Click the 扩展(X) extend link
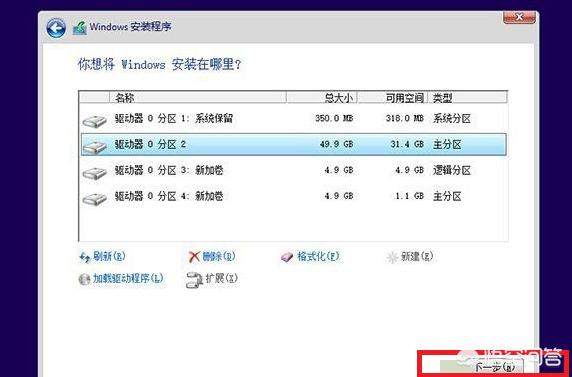This screenshot has width=572, height=377. [x=221, y=279]
